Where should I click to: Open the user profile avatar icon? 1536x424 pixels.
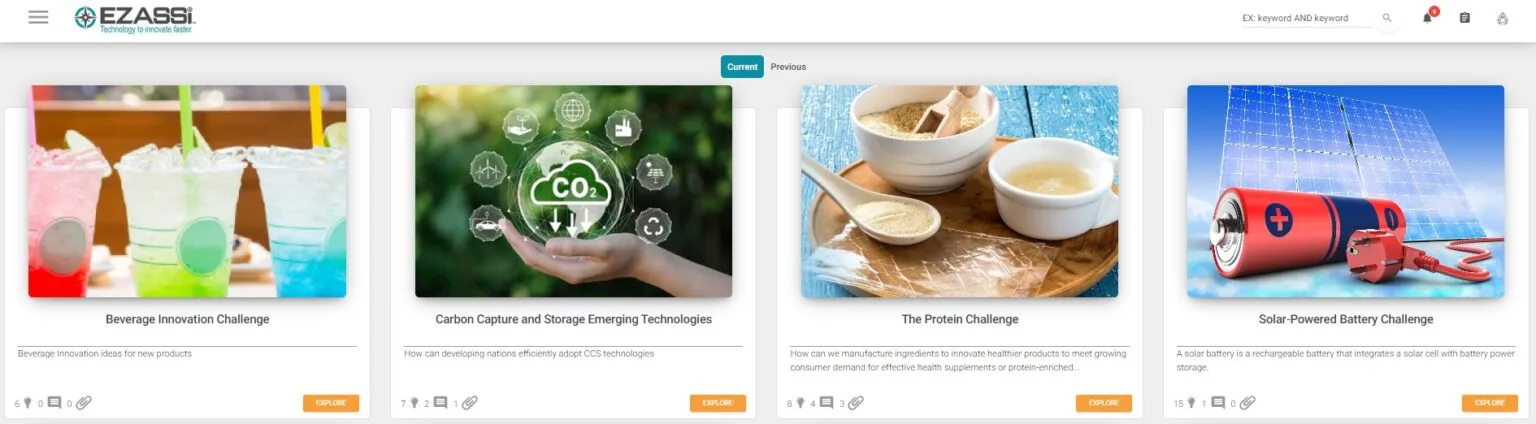click(x=1502, y=18)
